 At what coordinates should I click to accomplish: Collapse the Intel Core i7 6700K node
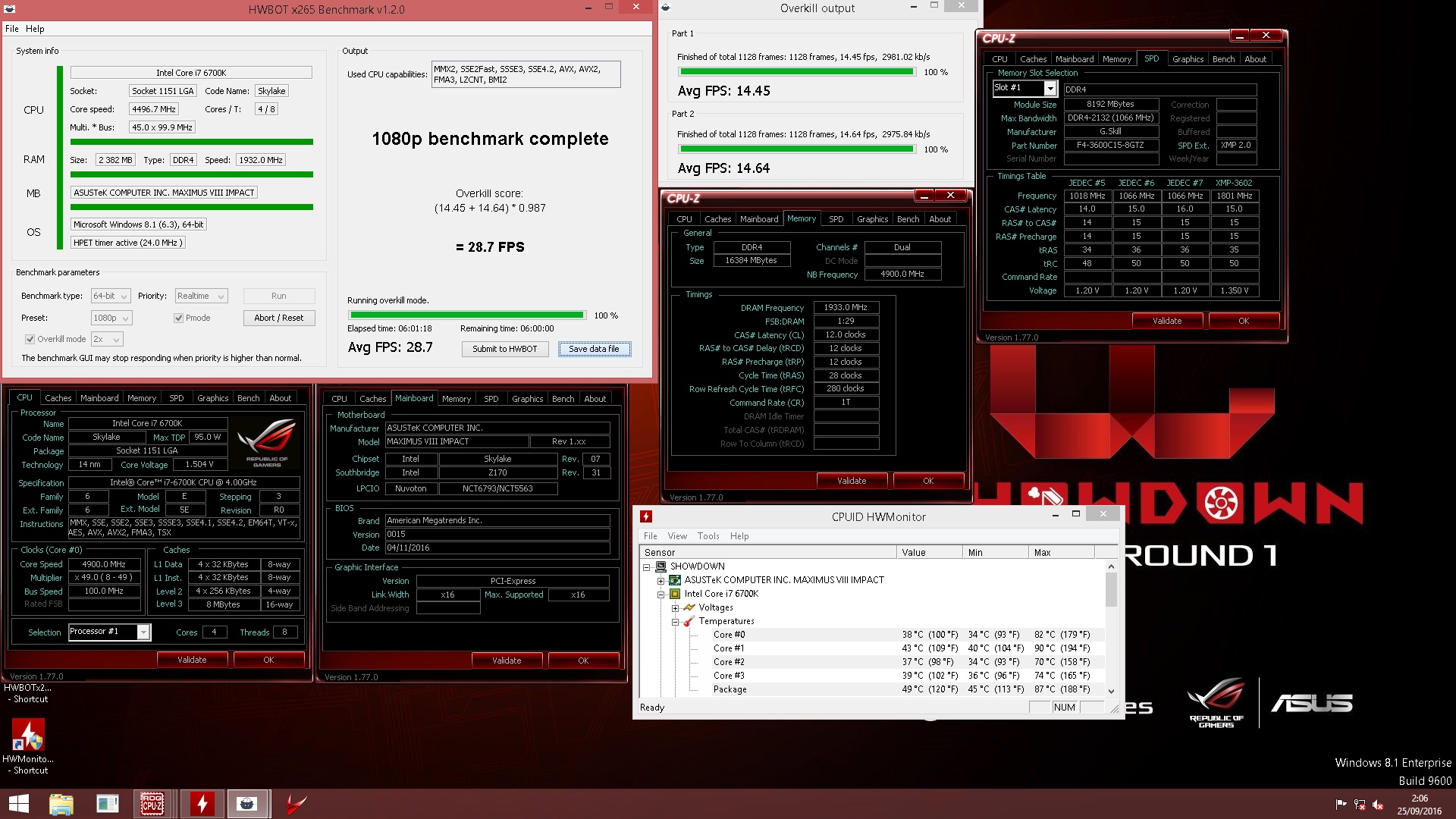coord(661,594)
